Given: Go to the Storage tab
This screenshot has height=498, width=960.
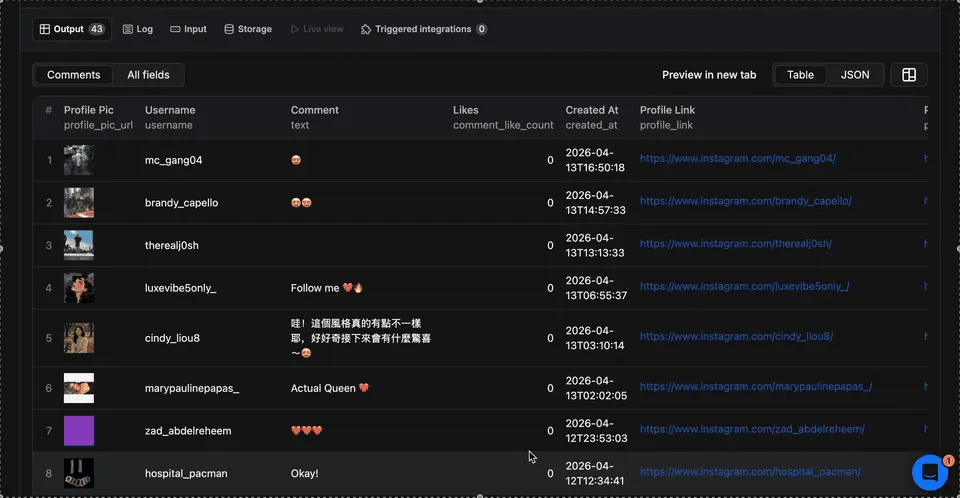Looking at the screenshot, I should click(248, 29).
